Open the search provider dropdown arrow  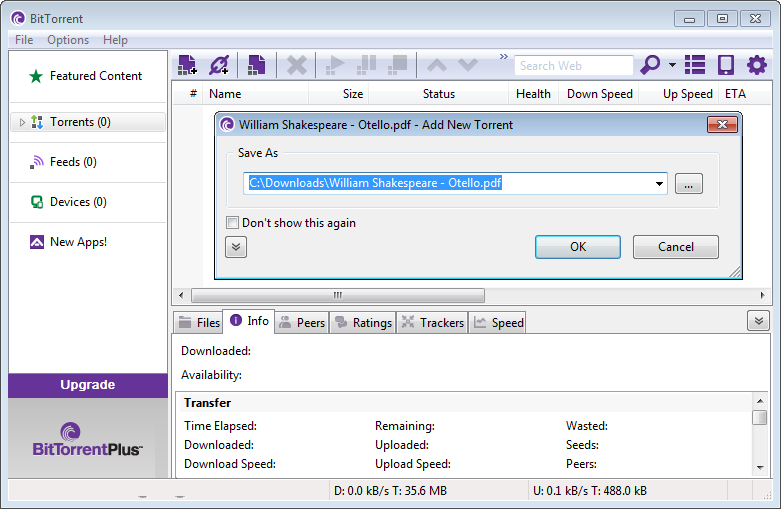pyautogui.click(x=672, y=65)
